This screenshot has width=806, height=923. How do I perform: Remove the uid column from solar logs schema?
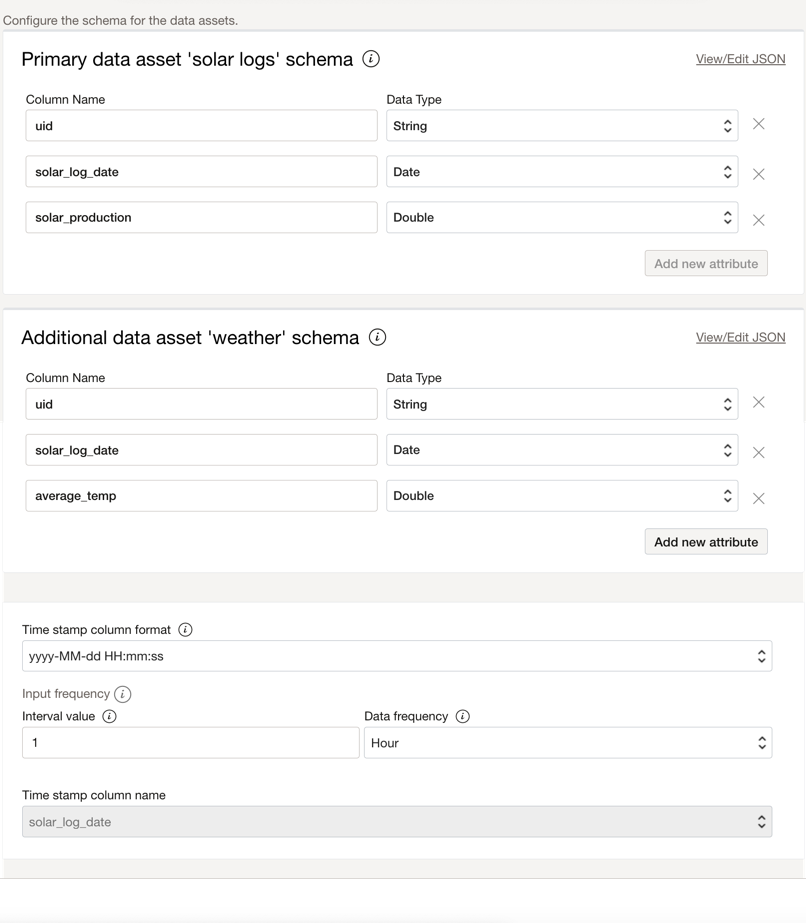pyautogui.click(x=758, y=124)
